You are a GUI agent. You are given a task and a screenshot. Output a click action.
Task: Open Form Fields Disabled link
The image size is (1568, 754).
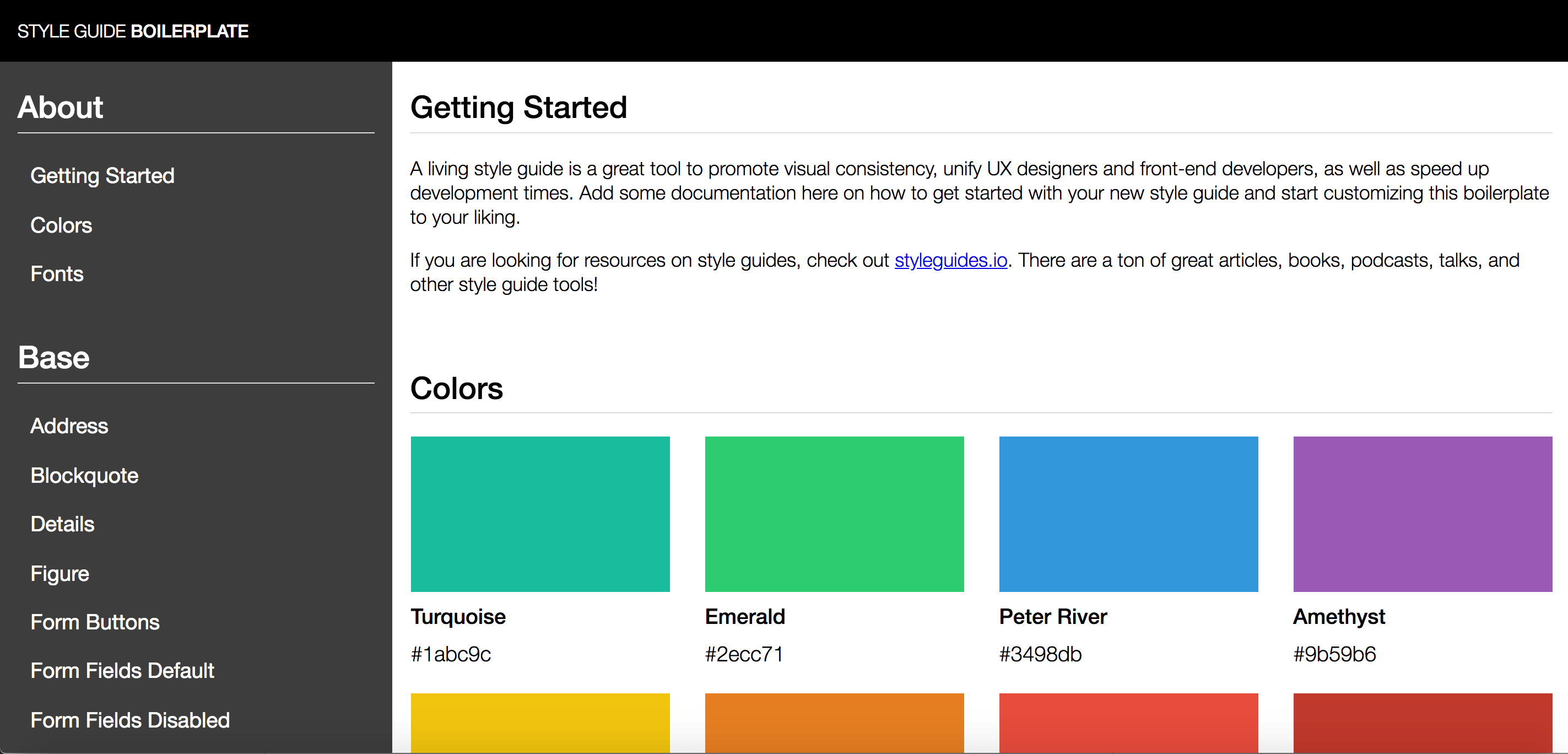point(129,720)
